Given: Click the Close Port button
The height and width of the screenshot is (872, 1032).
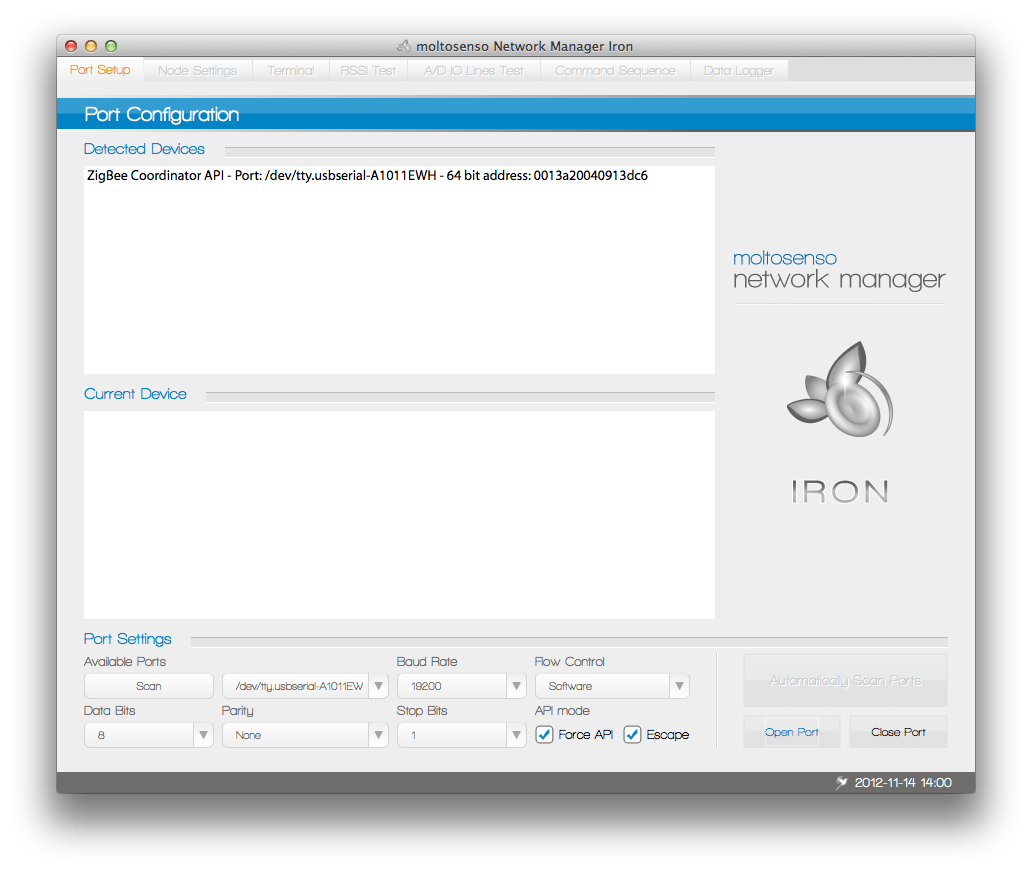Looking at the screenshot, I should pyautogui.click(x=898, y=732).
